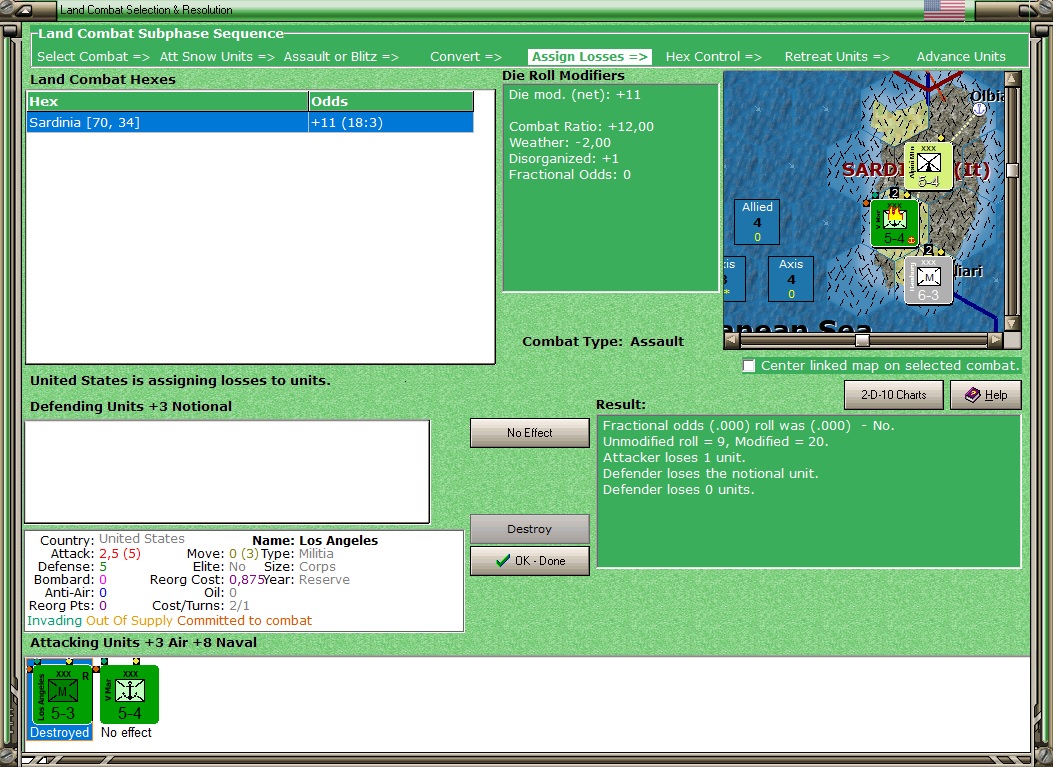Click the United States flag icon
1053x767 pixels.
[944, 10]
